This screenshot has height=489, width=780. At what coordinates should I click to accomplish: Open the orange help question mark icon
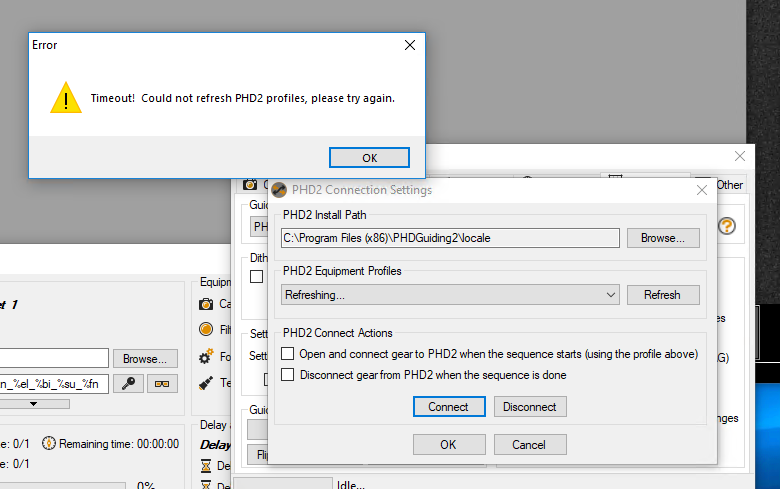tap(727, 226)
